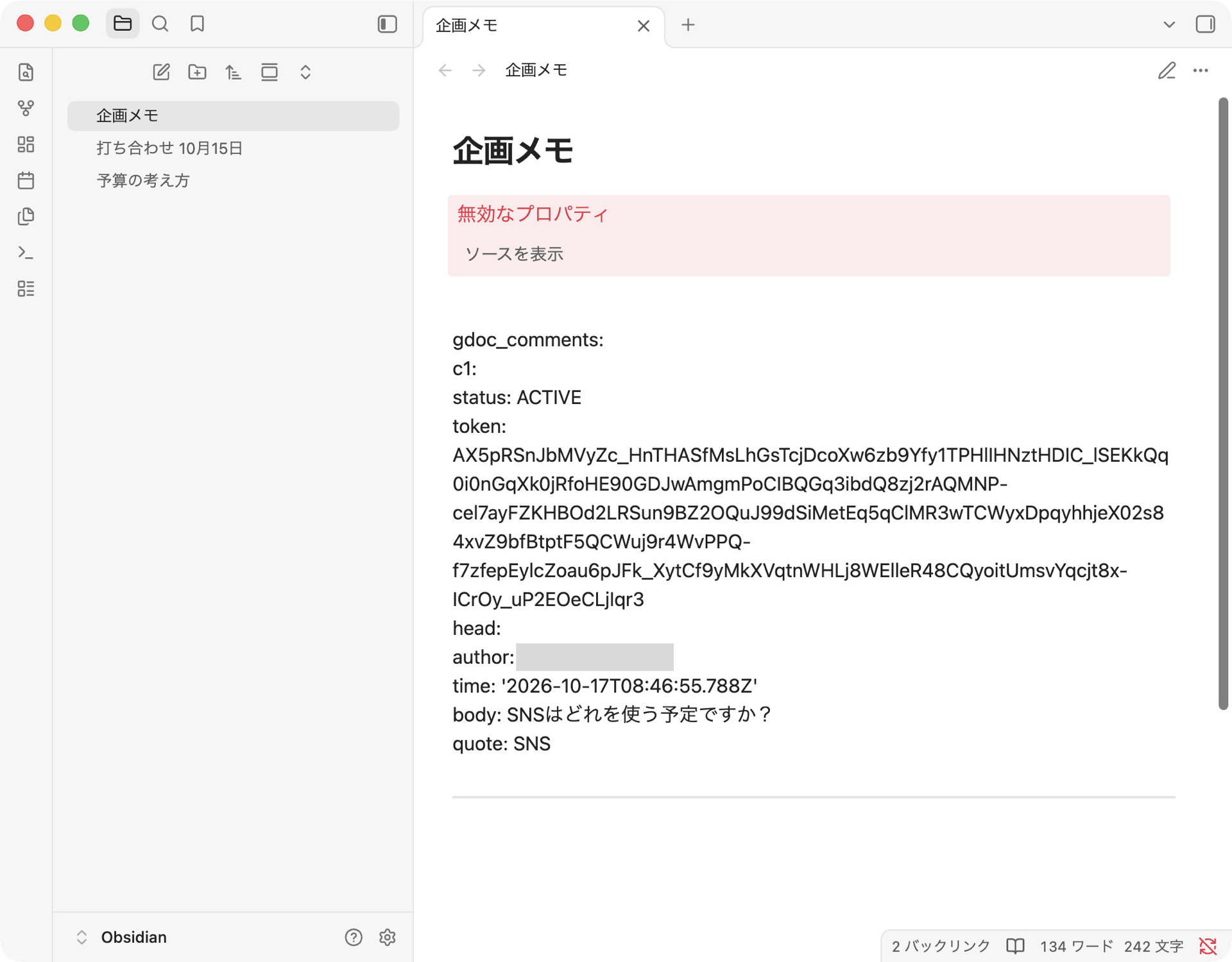Open the help question mark icon
The height and width of the screenshot is (962, 1232).
point(354,938)
